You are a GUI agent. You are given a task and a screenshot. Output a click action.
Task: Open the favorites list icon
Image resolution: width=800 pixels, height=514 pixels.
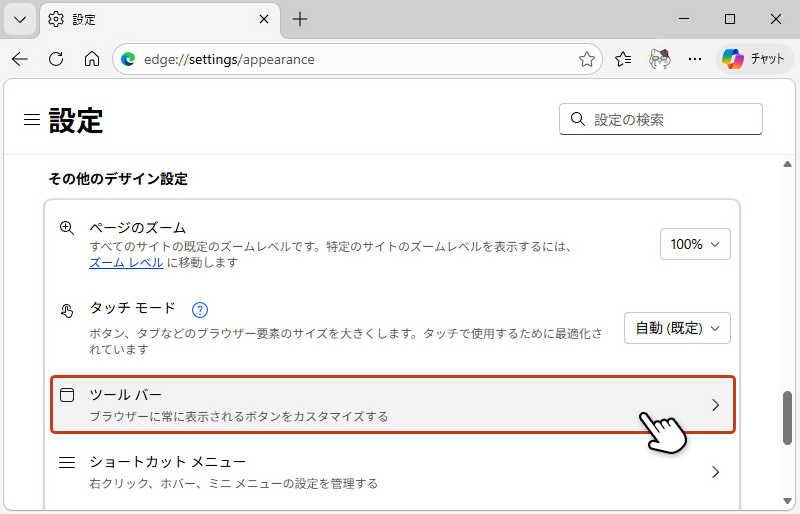click(623, 59)
